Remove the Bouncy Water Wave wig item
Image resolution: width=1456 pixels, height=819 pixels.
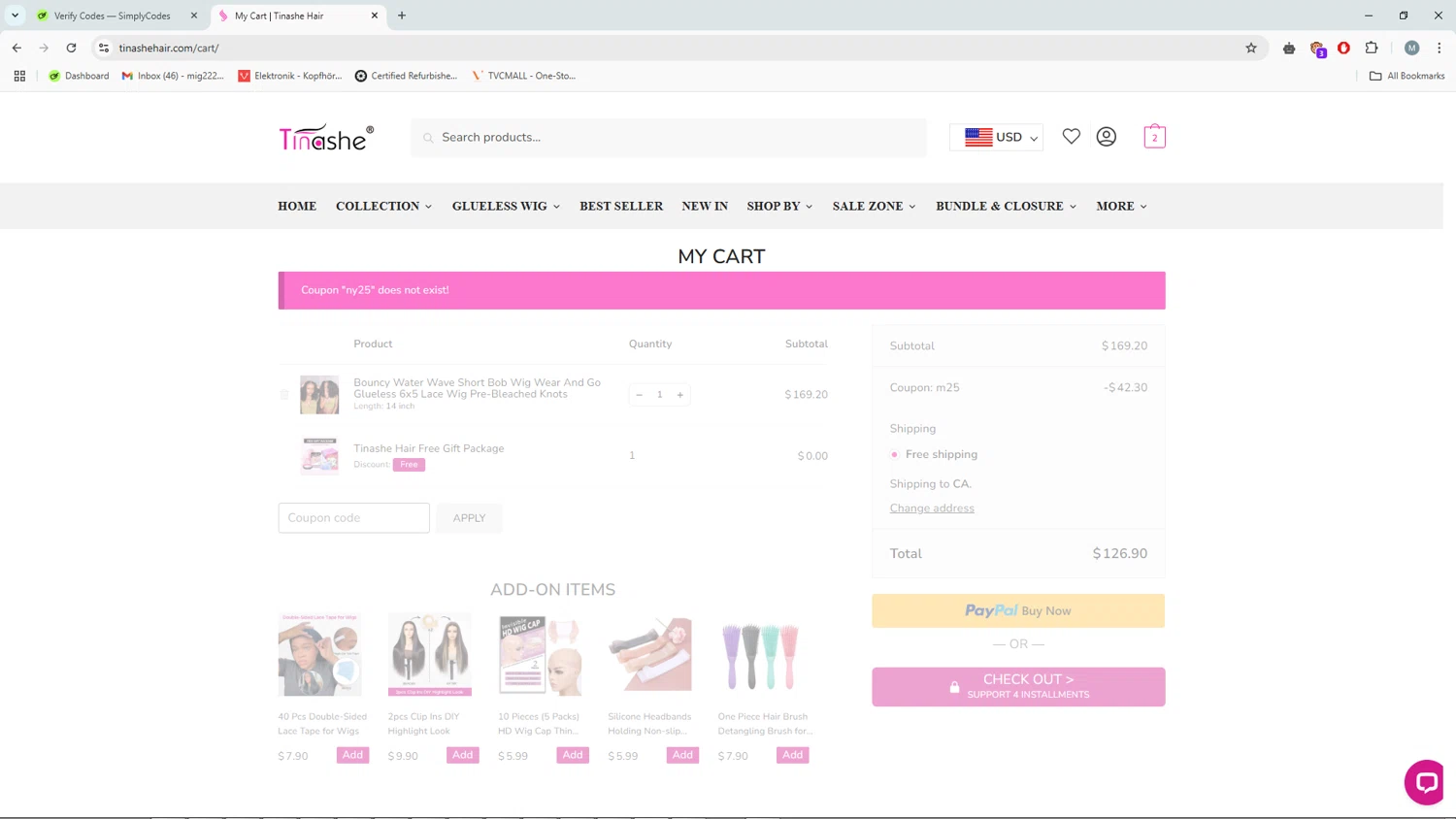pos(284,395)
